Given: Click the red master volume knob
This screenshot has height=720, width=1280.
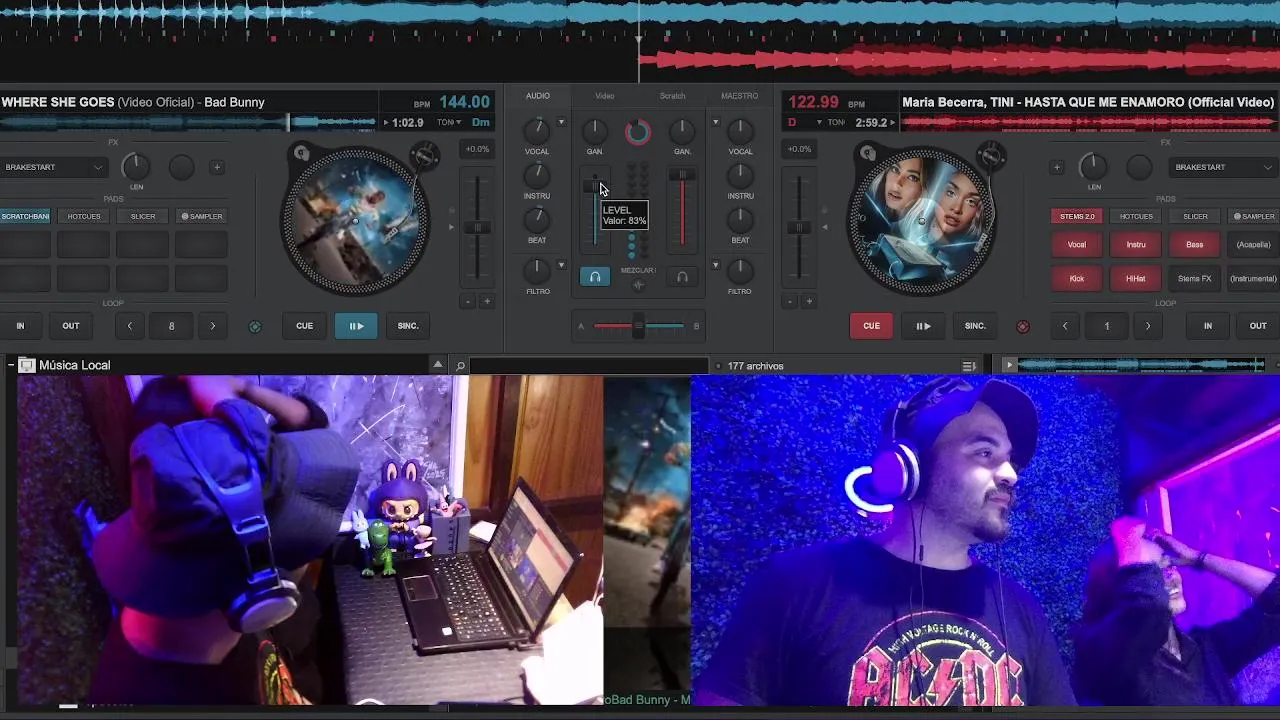Looking at the screenshot, I should 638,131.
